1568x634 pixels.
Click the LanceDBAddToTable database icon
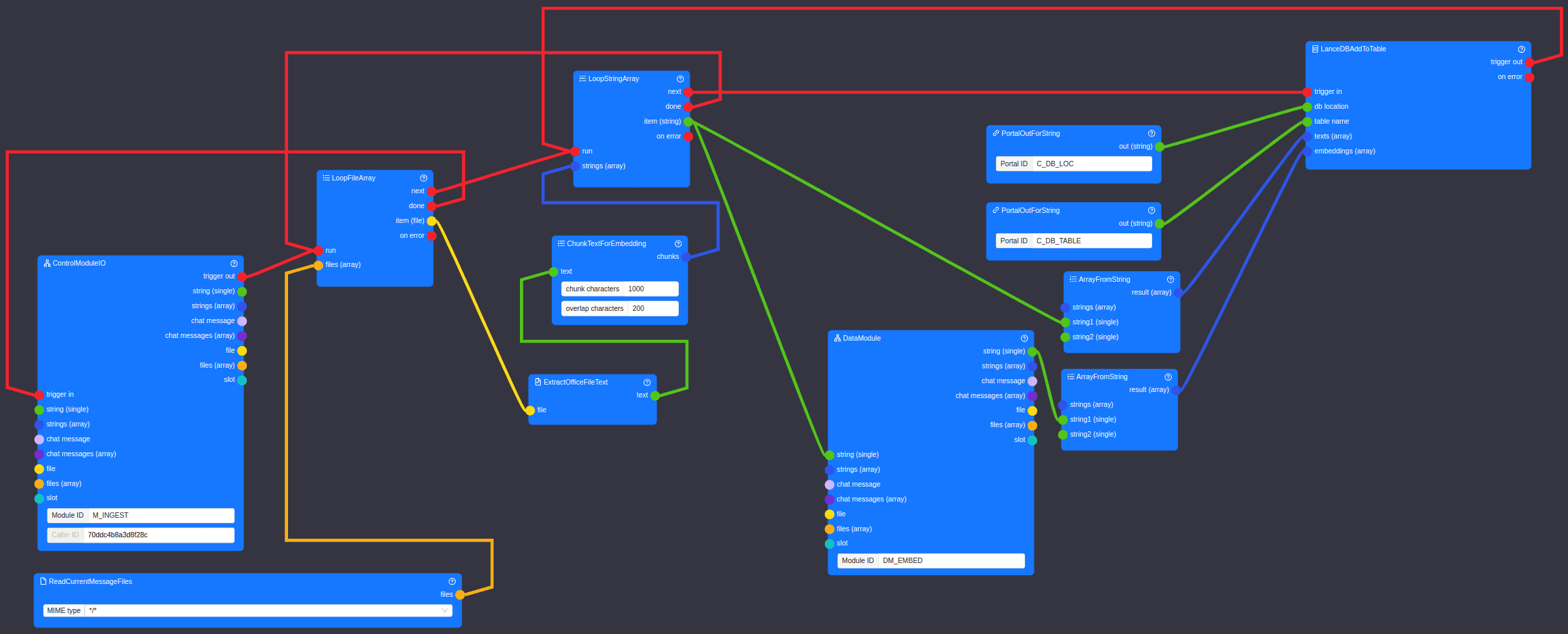coord(1315,49)
